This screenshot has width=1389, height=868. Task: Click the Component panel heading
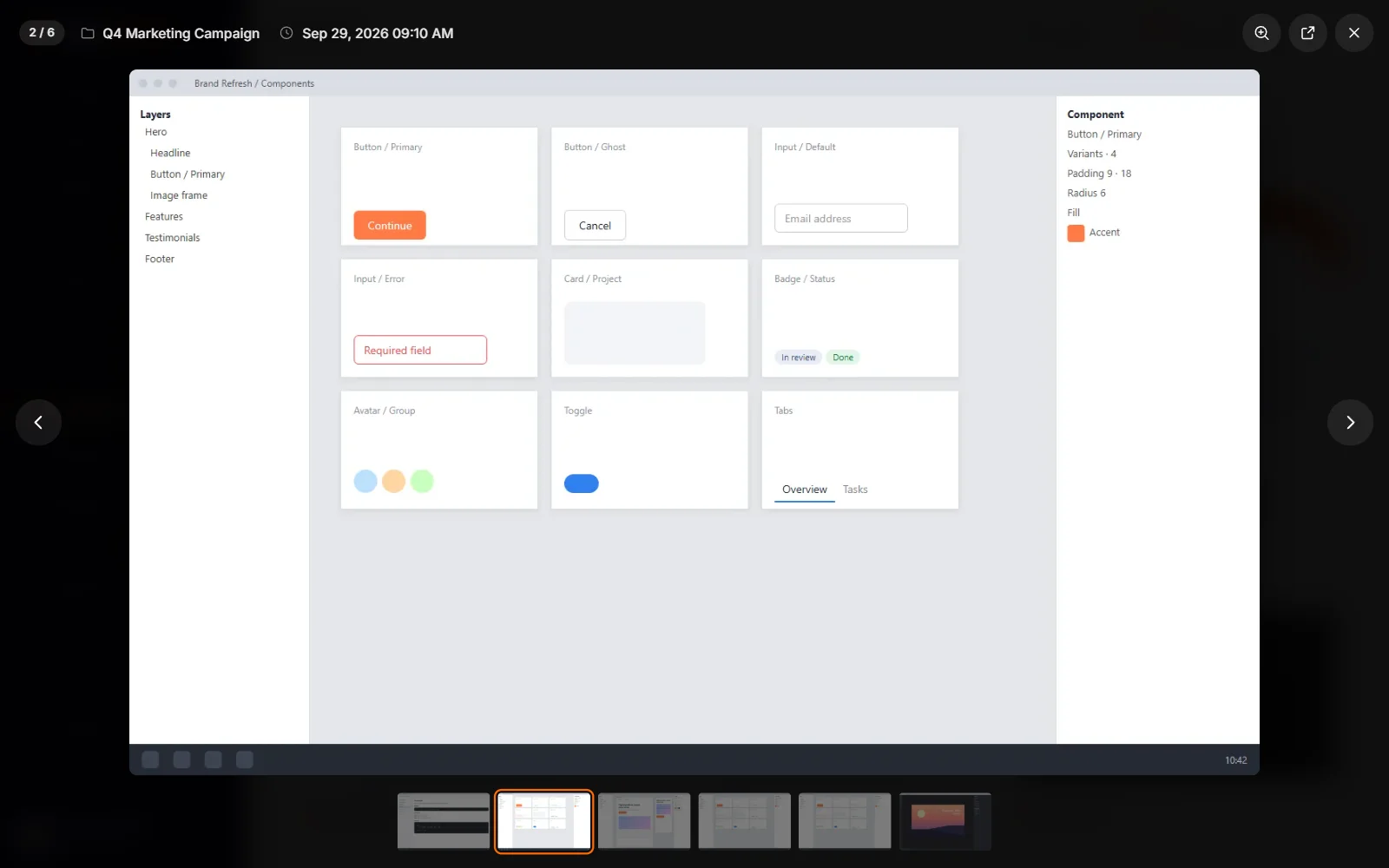click(x=1096, y=115)
